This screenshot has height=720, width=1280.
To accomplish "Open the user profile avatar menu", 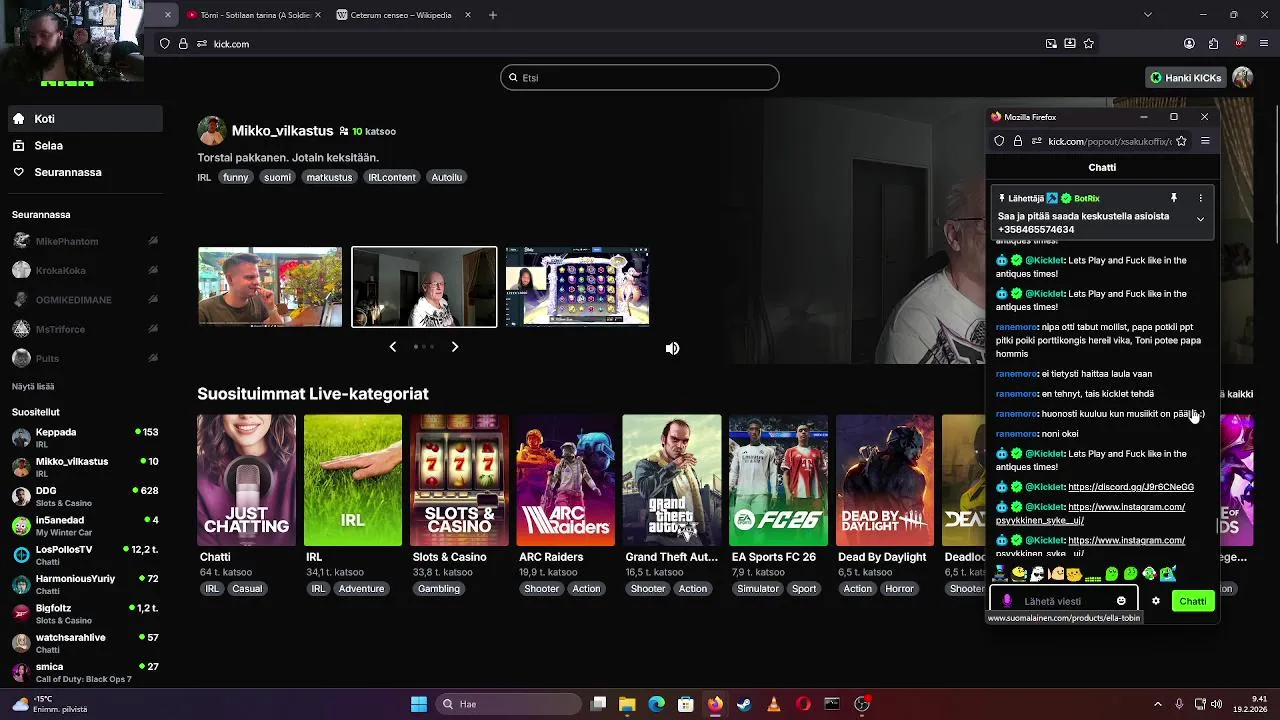I will [1242, 77].
